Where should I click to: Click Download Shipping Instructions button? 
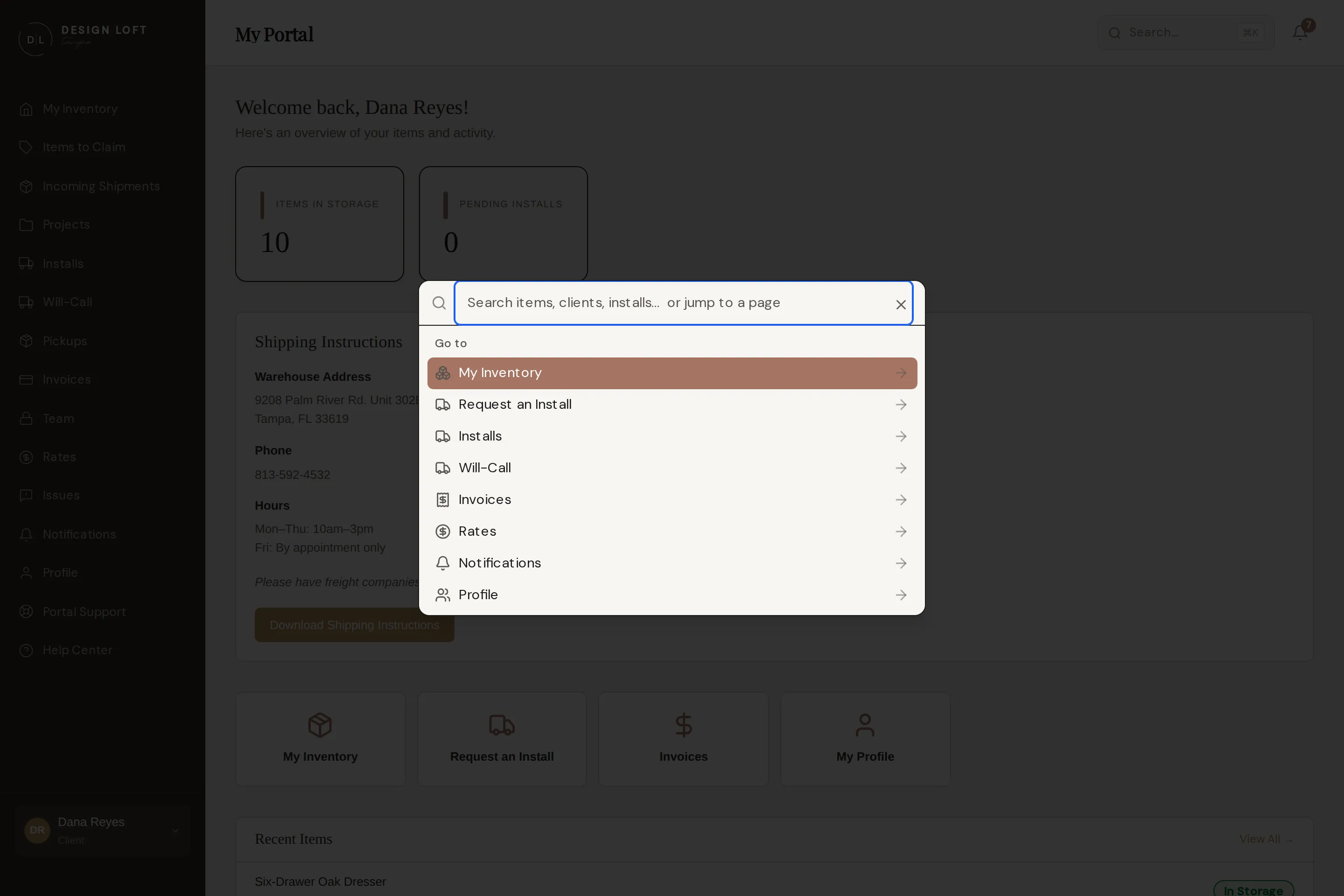click(354, 625)
